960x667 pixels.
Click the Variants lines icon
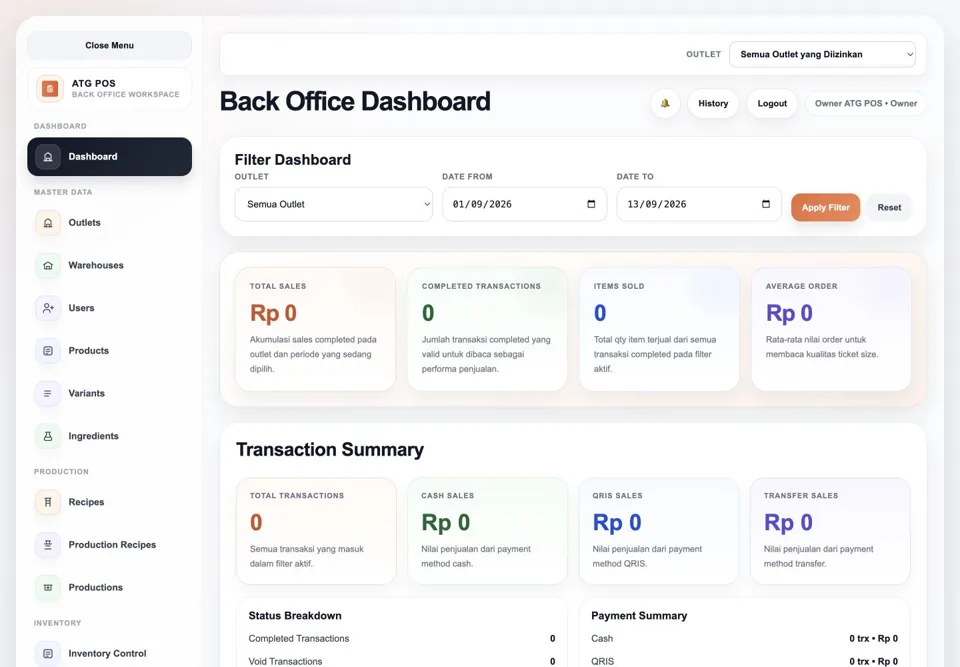48,393
